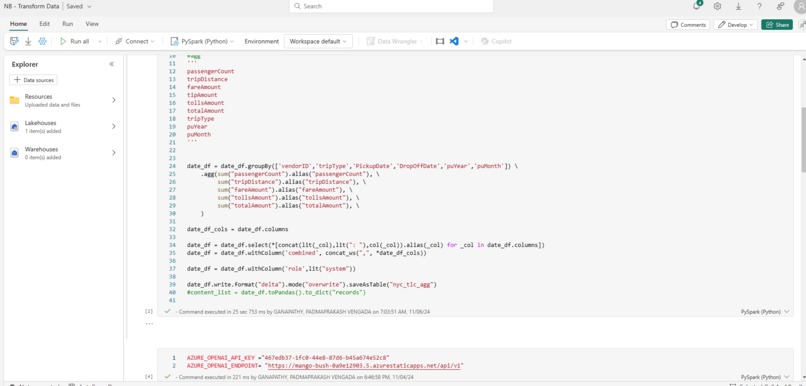
Task: Click the green Share button
Action: (777, 25)
